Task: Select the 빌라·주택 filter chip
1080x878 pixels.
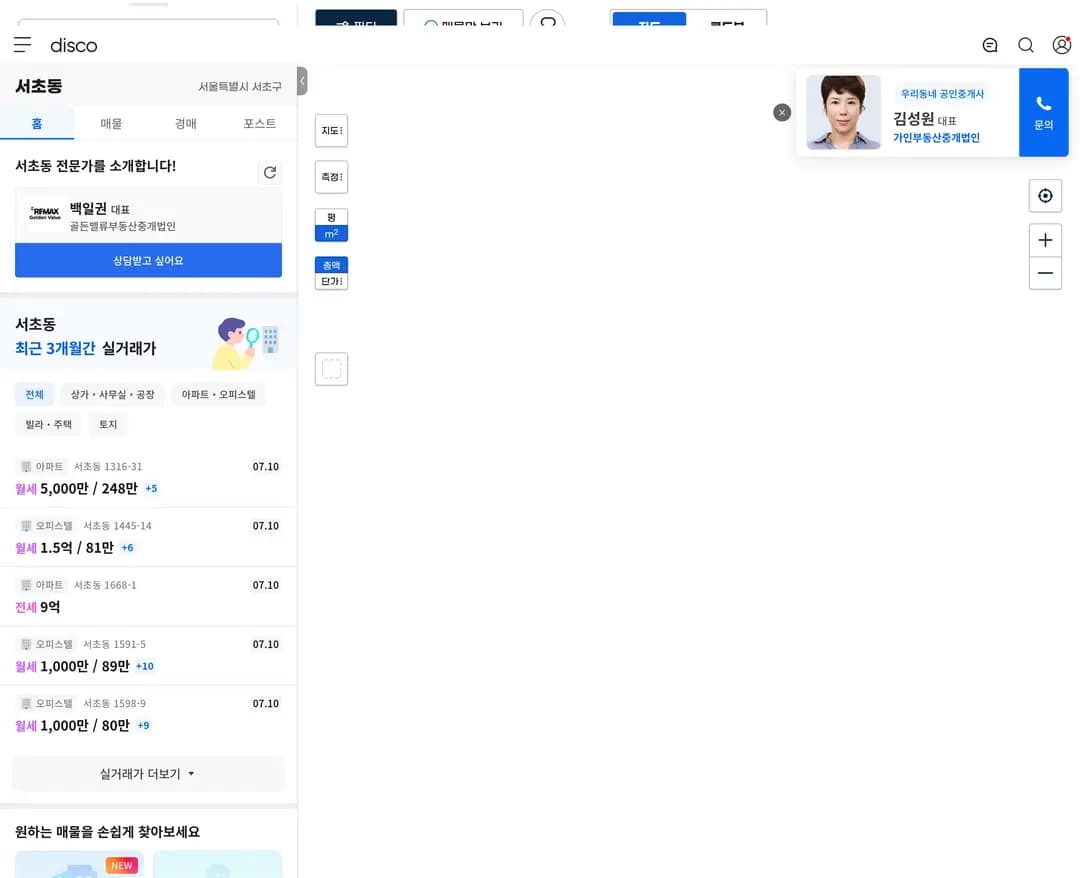Action: coord(48,424)
